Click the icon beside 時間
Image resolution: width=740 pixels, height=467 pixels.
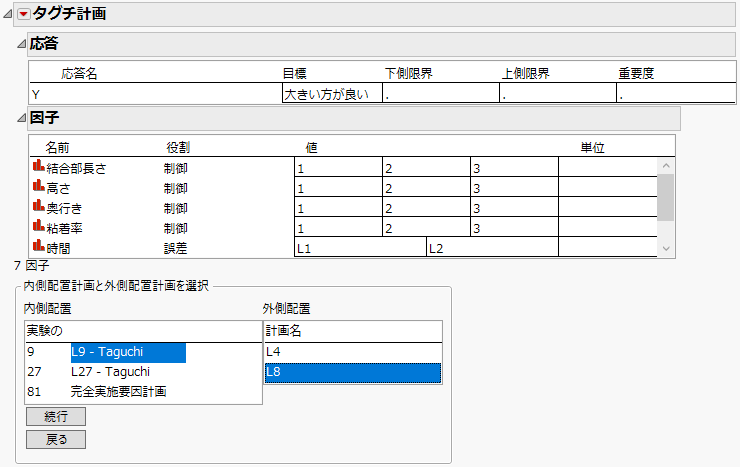(x=39, y=247)
